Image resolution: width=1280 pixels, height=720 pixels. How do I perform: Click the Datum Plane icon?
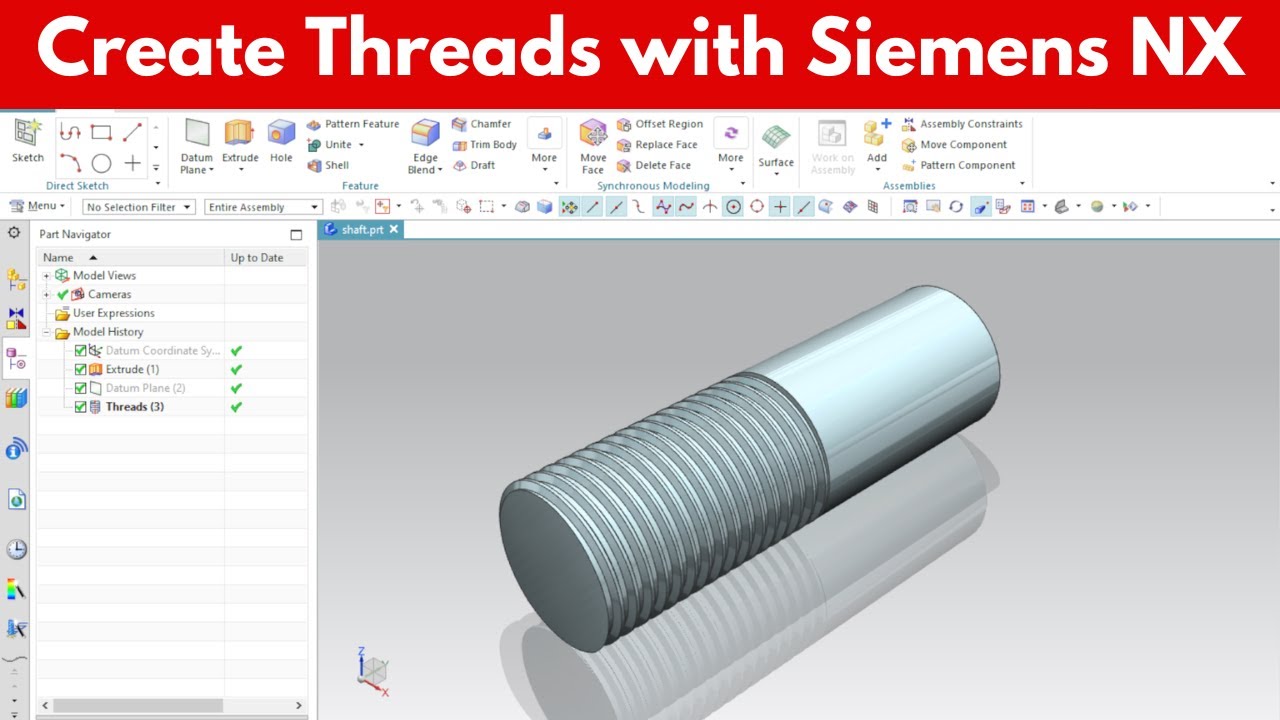click(197, 134)
